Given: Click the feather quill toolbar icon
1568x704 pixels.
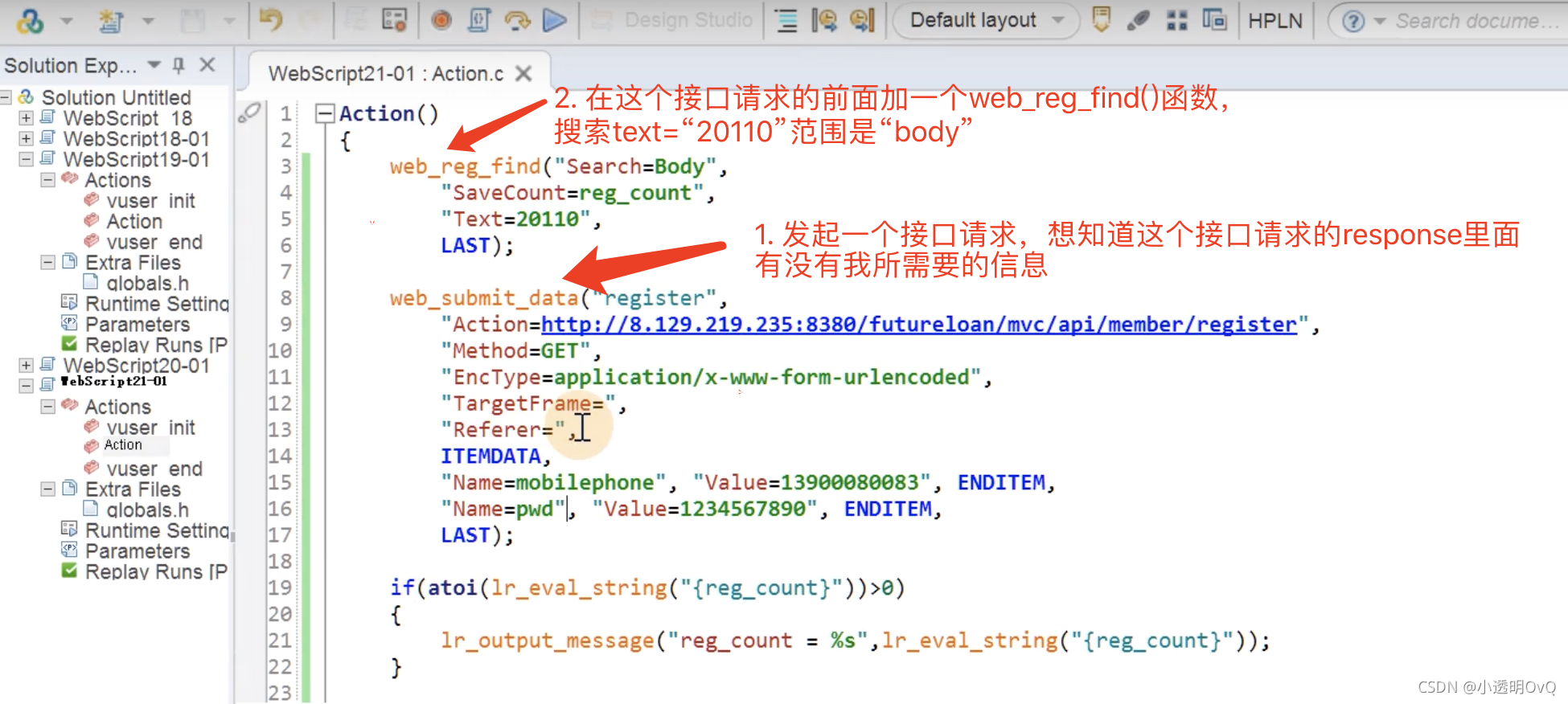Looking at the screenshot, I should tap(1138, 21).
